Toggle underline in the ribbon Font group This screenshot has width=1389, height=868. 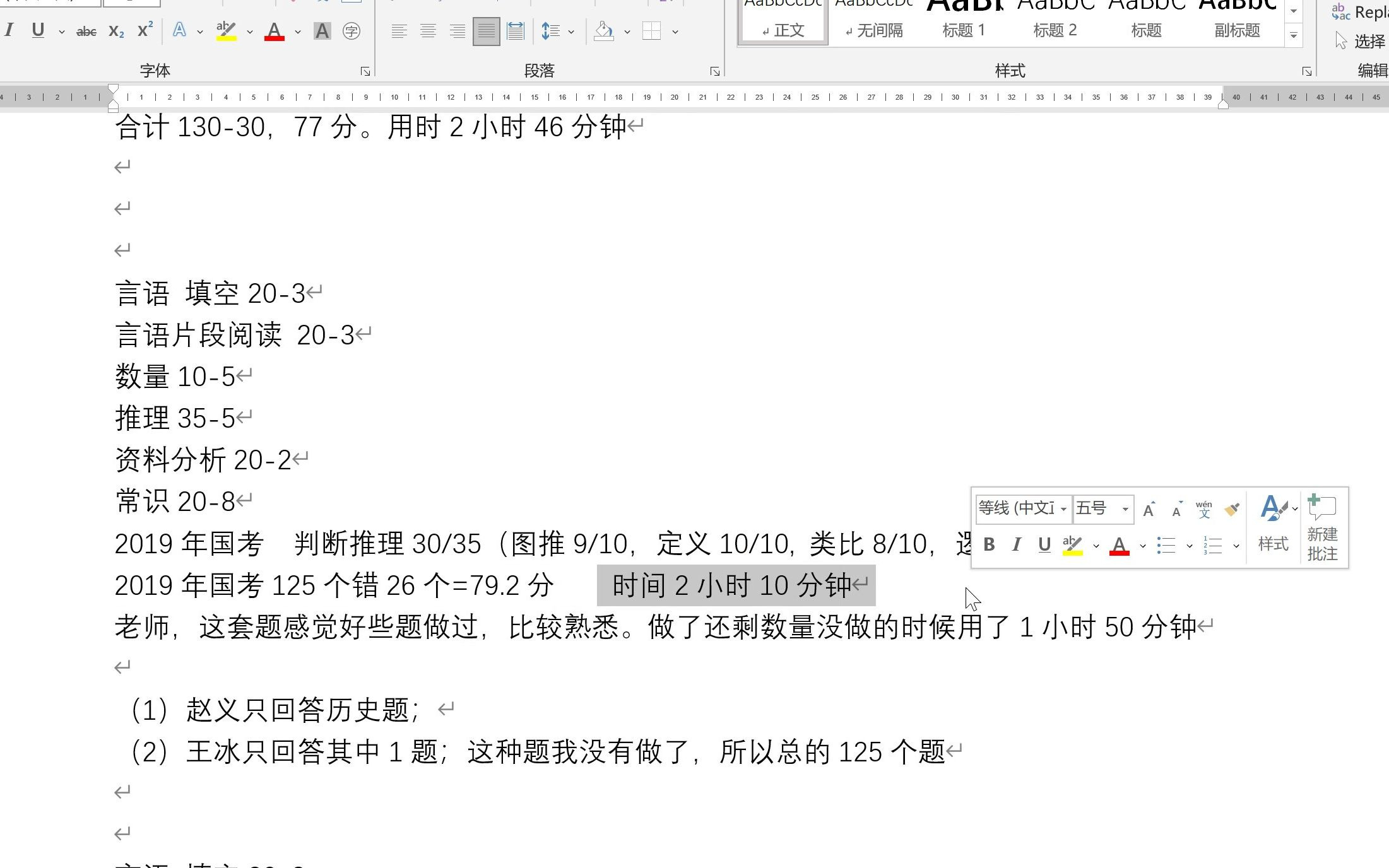click(x=38, y=30)
